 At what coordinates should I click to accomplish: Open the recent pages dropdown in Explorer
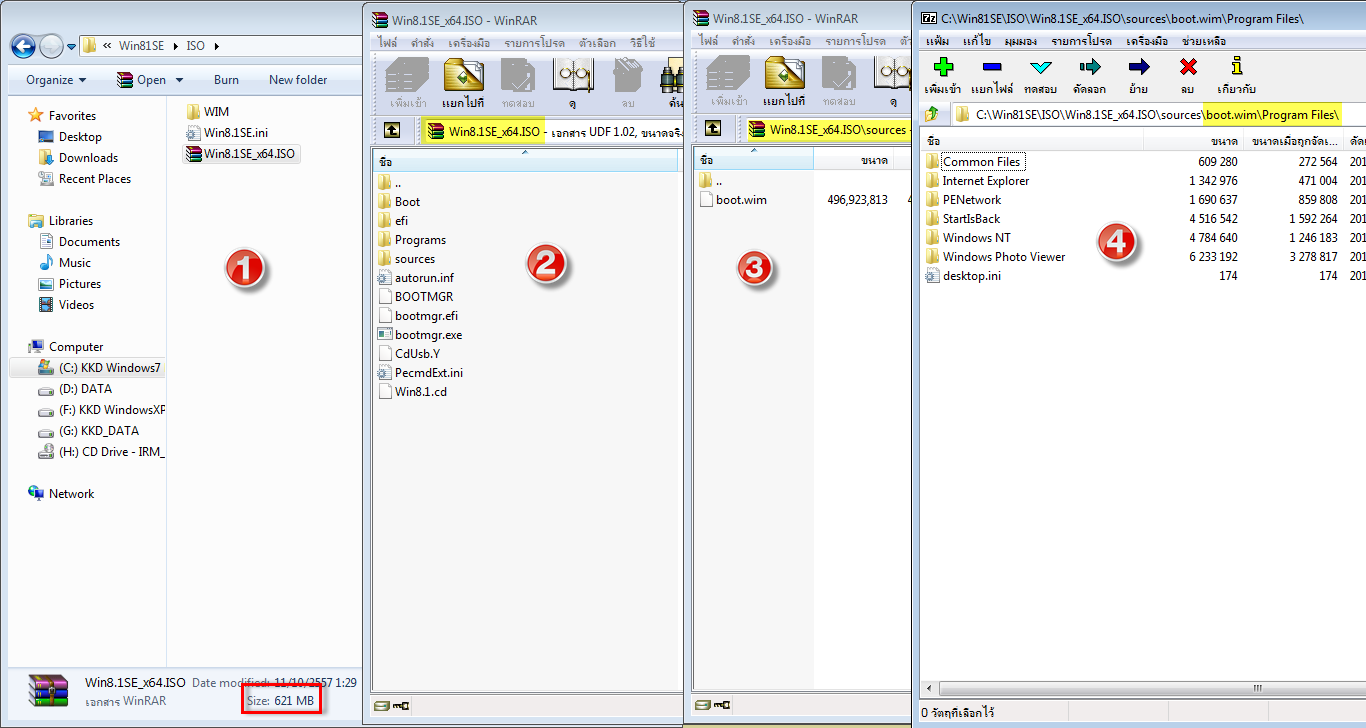coord(71,46)
